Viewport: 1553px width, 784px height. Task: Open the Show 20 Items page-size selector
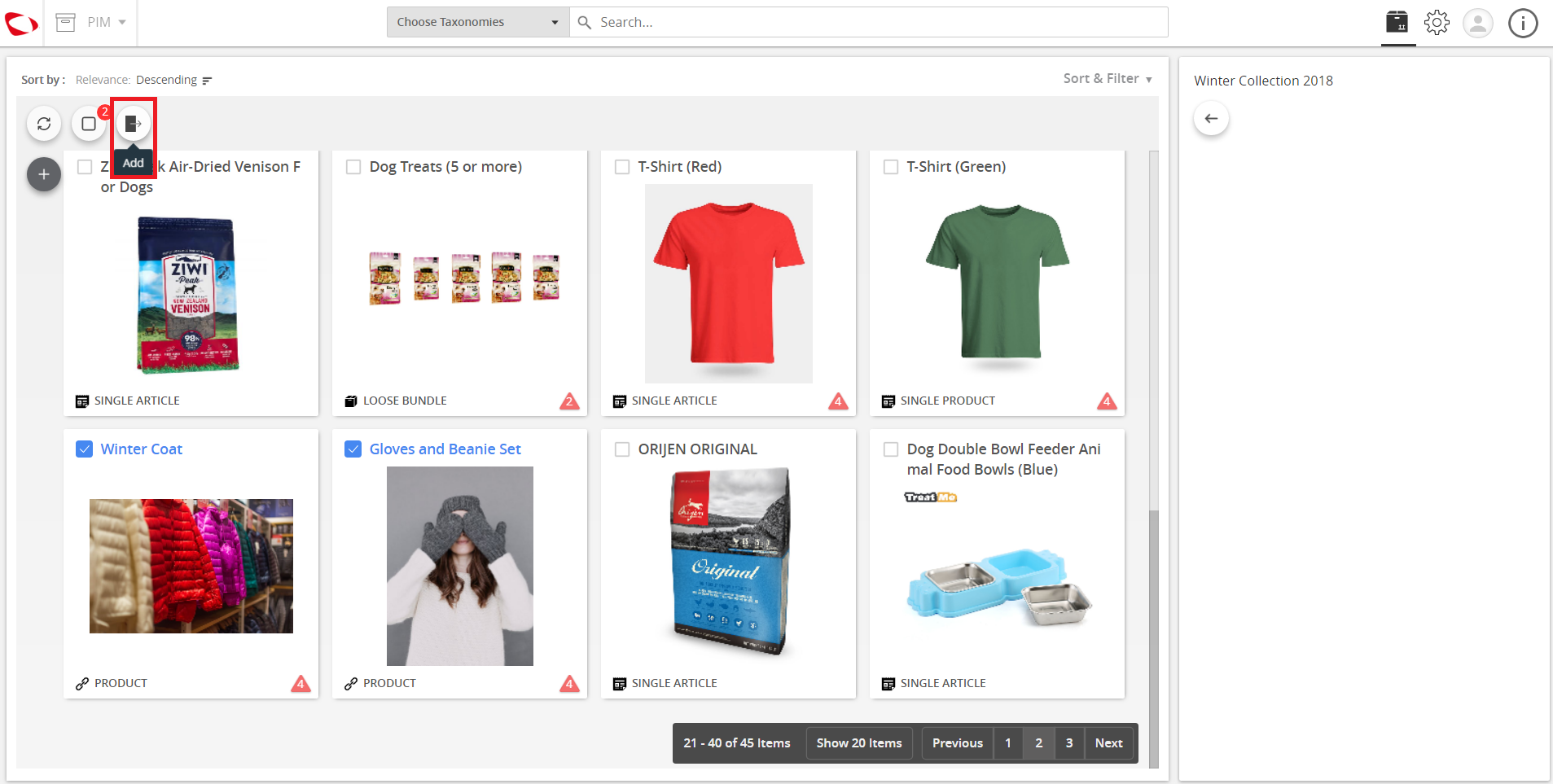click(859, 743)
